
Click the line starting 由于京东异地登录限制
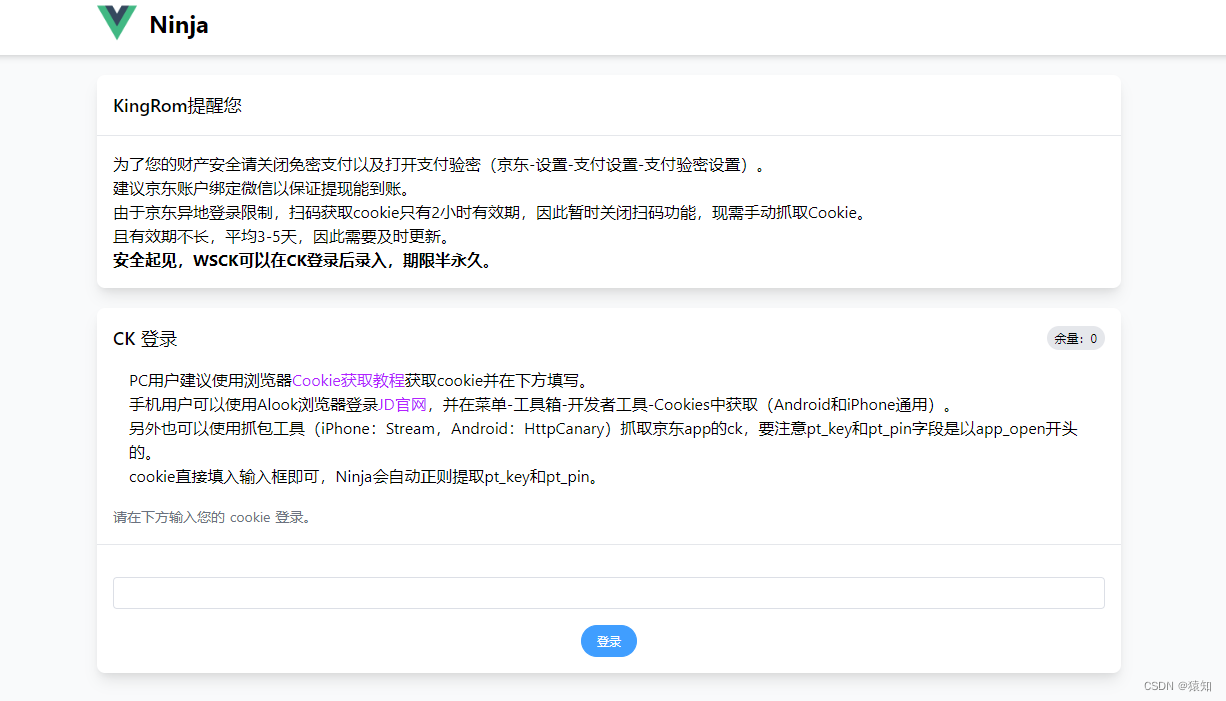[x=489, y=213]
